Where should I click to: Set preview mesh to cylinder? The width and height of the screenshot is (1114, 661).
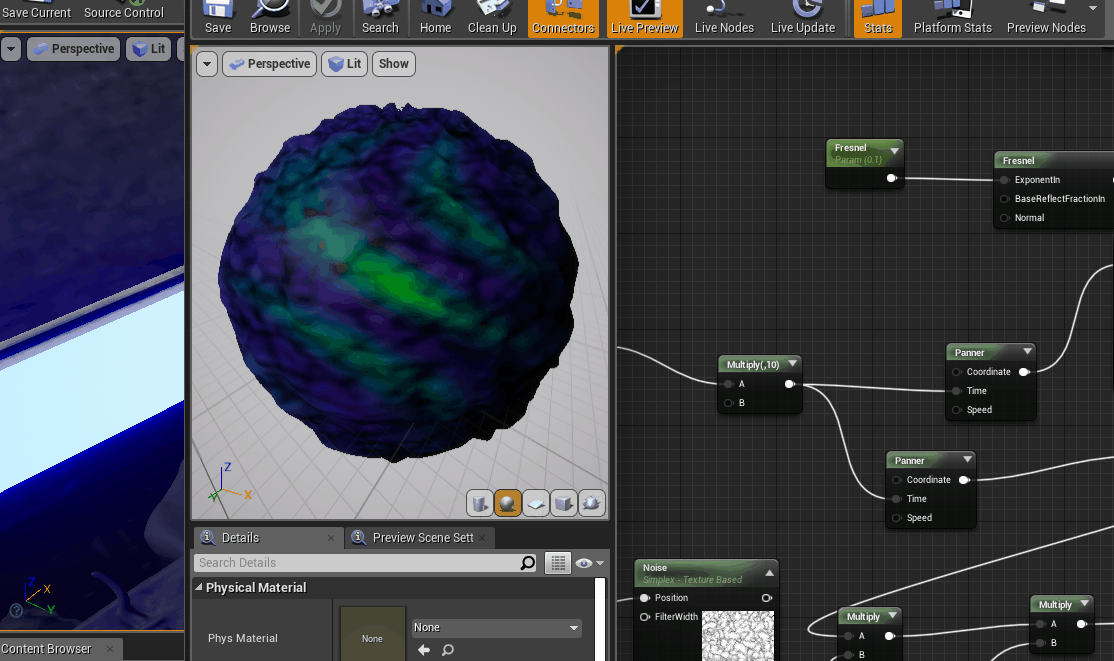(480, 503)
